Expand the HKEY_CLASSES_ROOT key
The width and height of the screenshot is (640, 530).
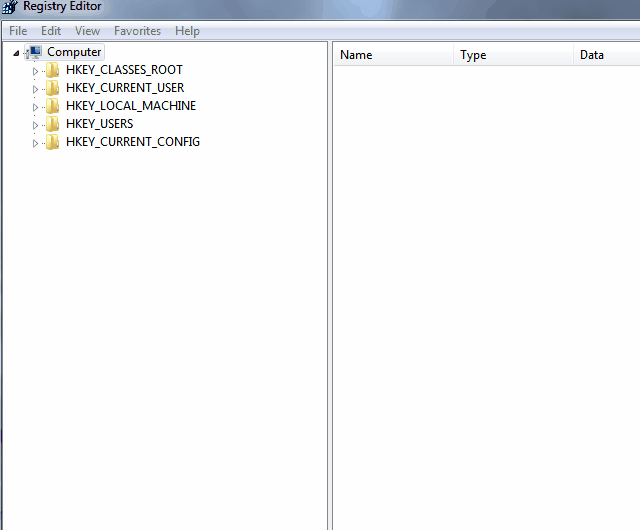35,71
